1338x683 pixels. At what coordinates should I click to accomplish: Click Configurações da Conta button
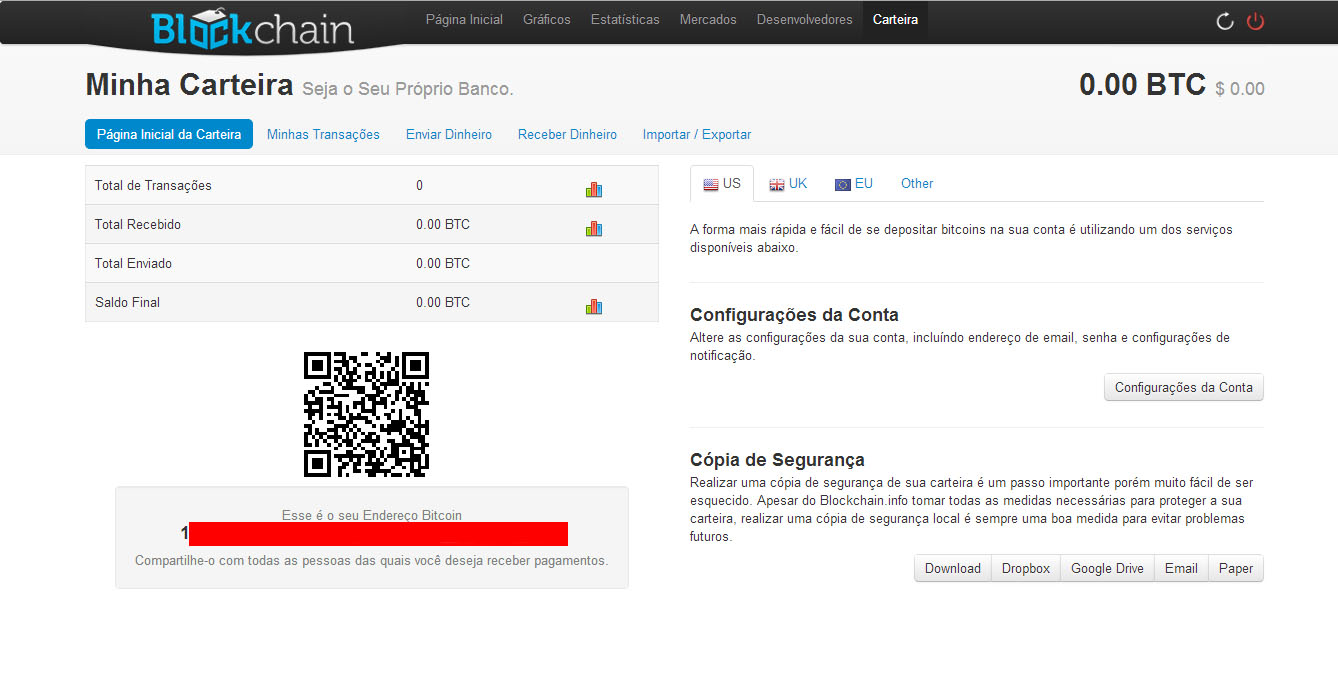tap(1184, 387)
